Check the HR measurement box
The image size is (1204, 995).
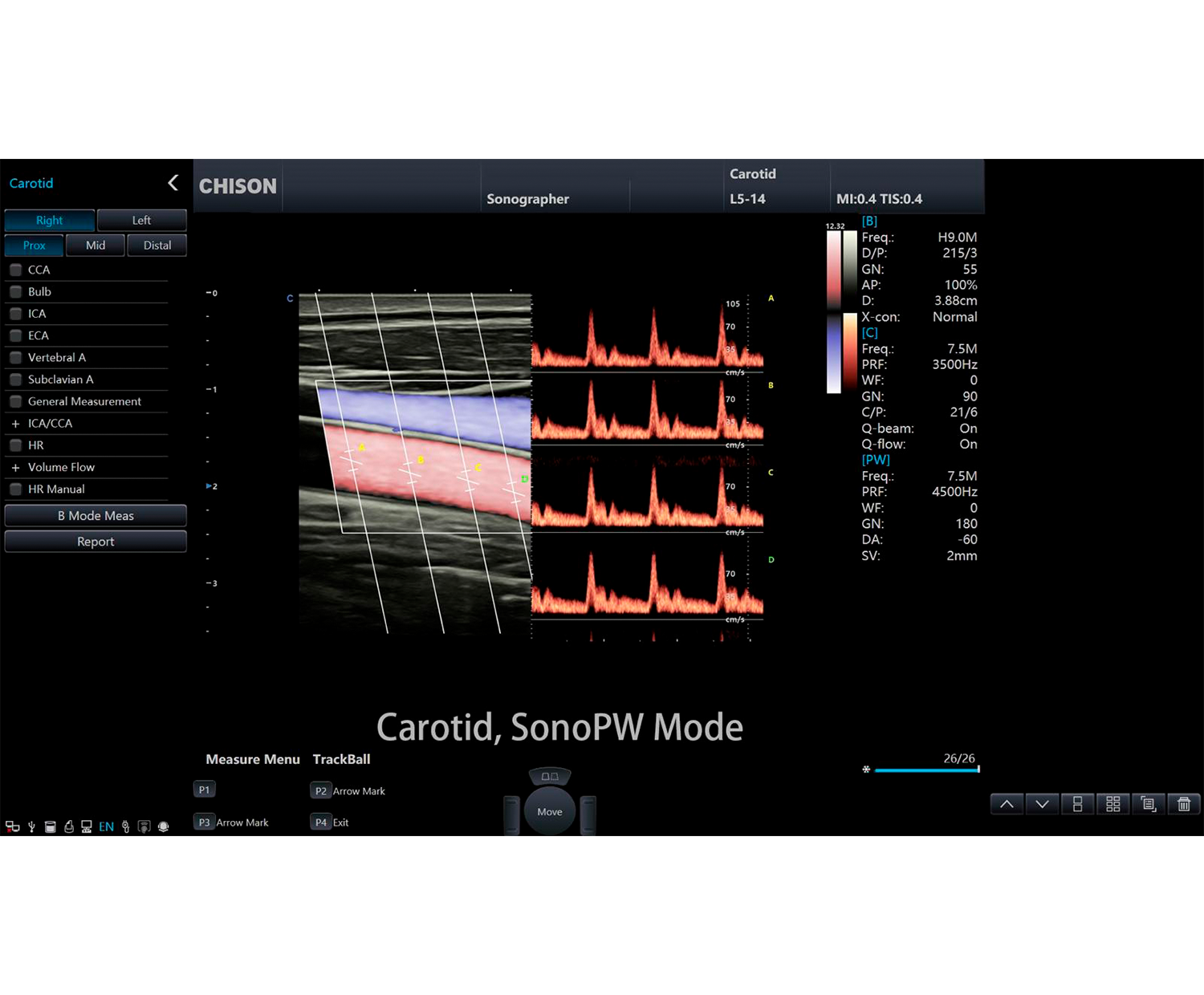15,445
